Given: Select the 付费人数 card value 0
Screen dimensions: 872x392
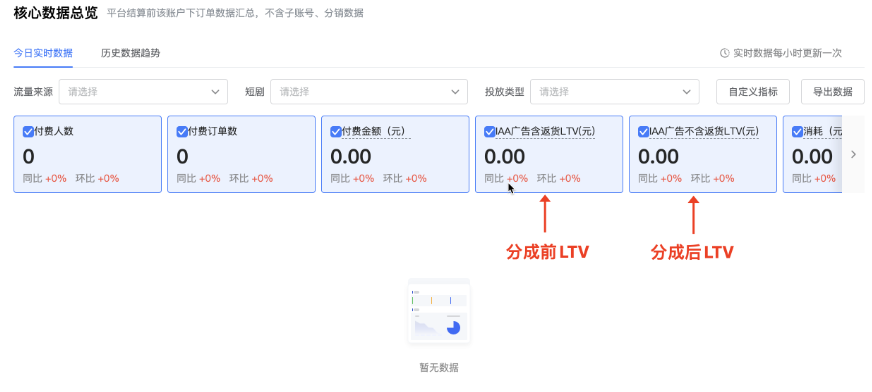Looking at the screenshot, I should click(x=28, y=157).
